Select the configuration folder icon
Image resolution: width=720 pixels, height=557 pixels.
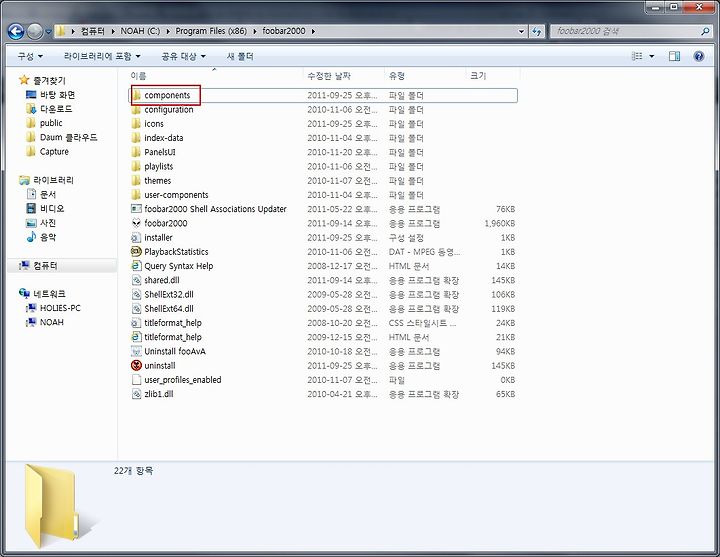coord(136,109)
